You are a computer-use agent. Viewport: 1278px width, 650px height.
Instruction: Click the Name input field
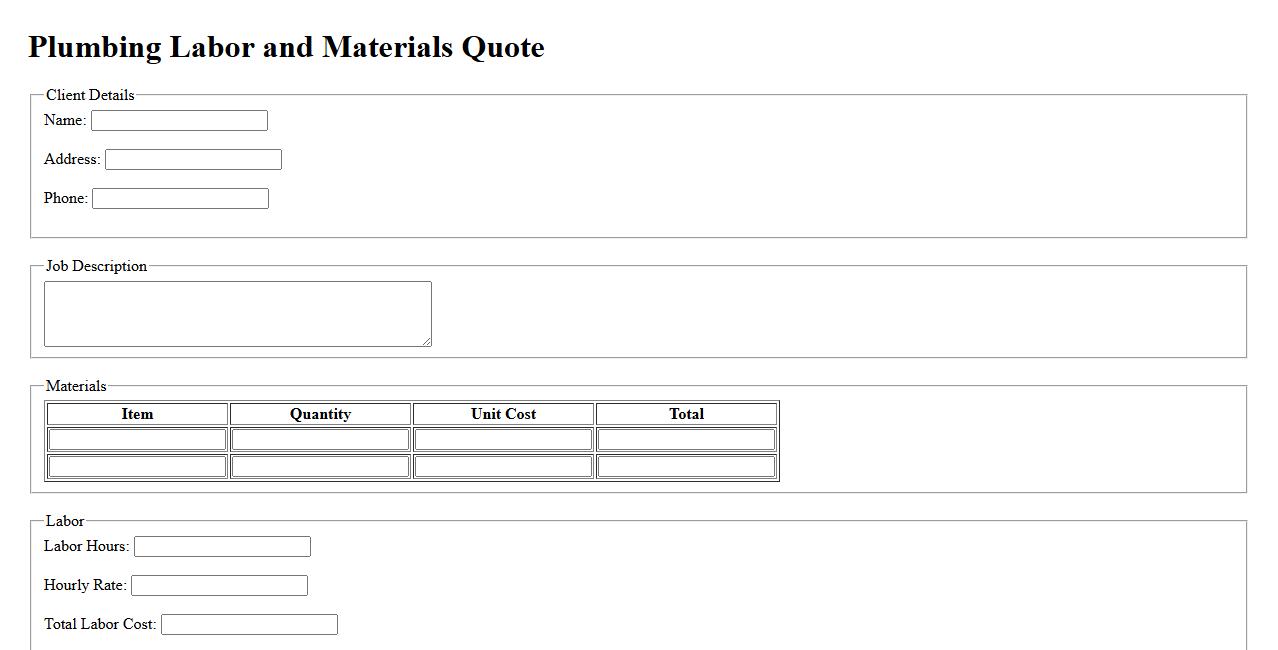pos(179,120)
